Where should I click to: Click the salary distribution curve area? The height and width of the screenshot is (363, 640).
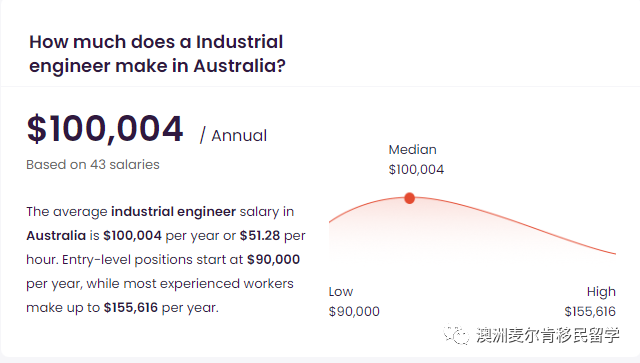[472, 229]
